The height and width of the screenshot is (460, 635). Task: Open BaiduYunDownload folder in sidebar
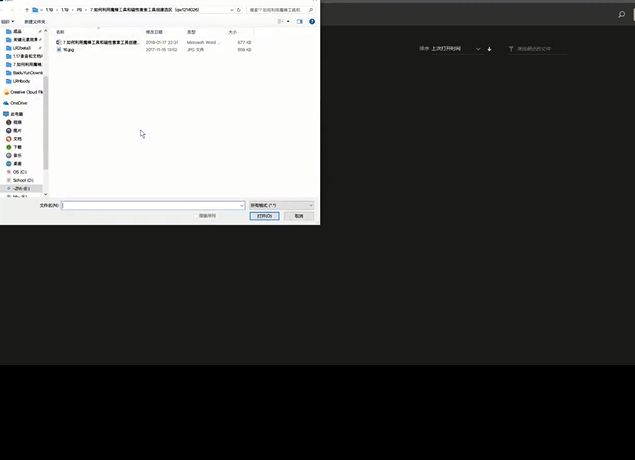pyautogui.click(x=24, y=72)
